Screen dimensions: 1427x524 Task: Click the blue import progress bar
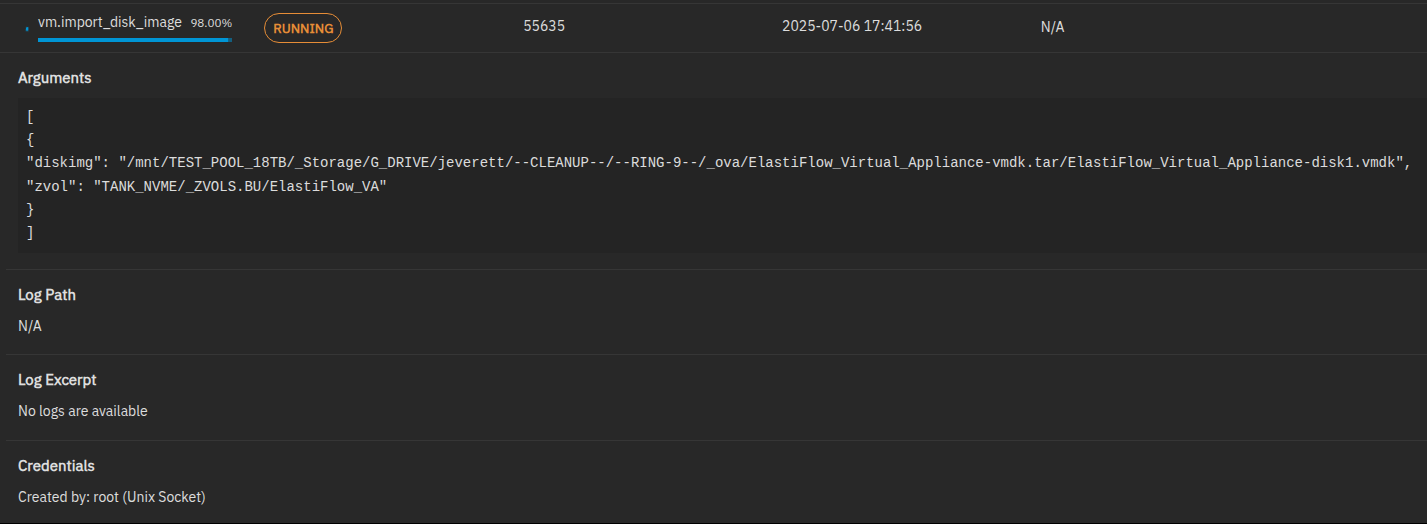[134, 40]
